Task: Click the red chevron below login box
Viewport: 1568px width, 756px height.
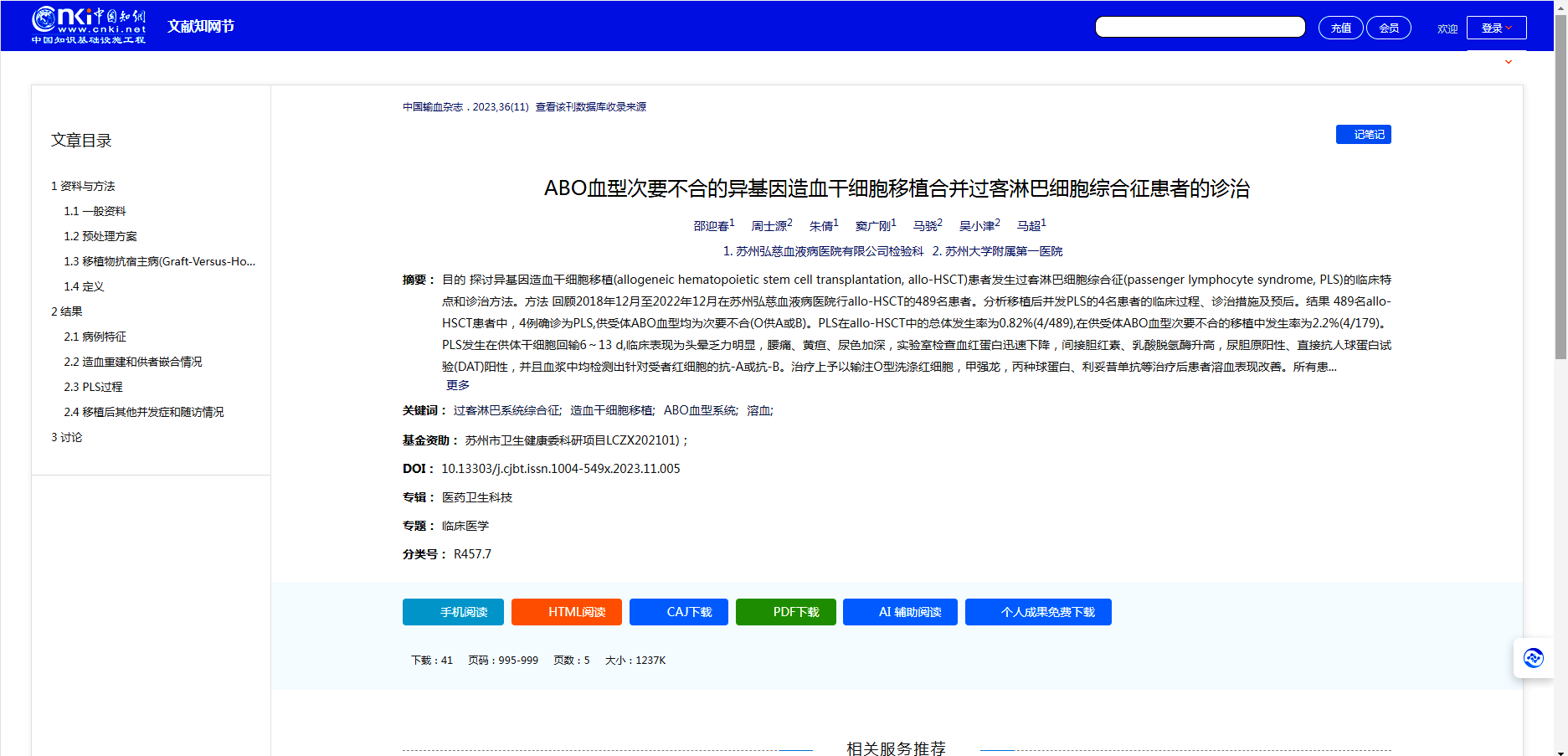Action: (1508, 62)
